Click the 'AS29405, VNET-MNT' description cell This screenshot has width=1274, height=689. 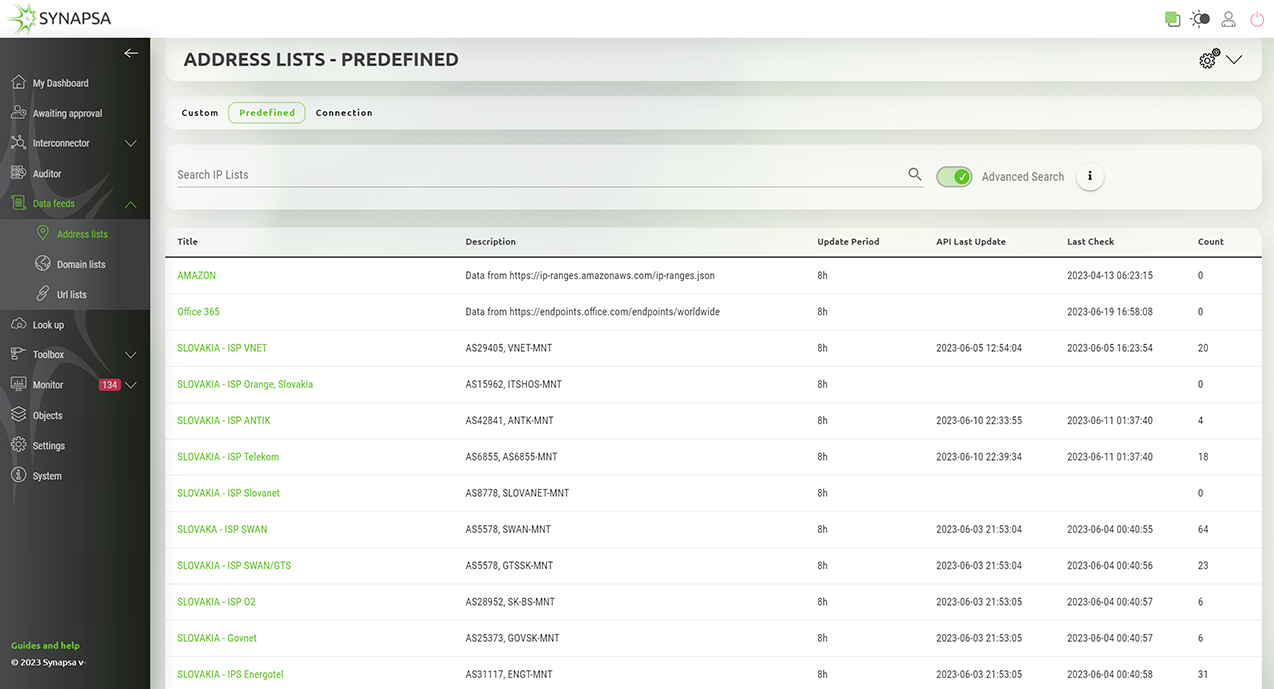tap(509, 348)
